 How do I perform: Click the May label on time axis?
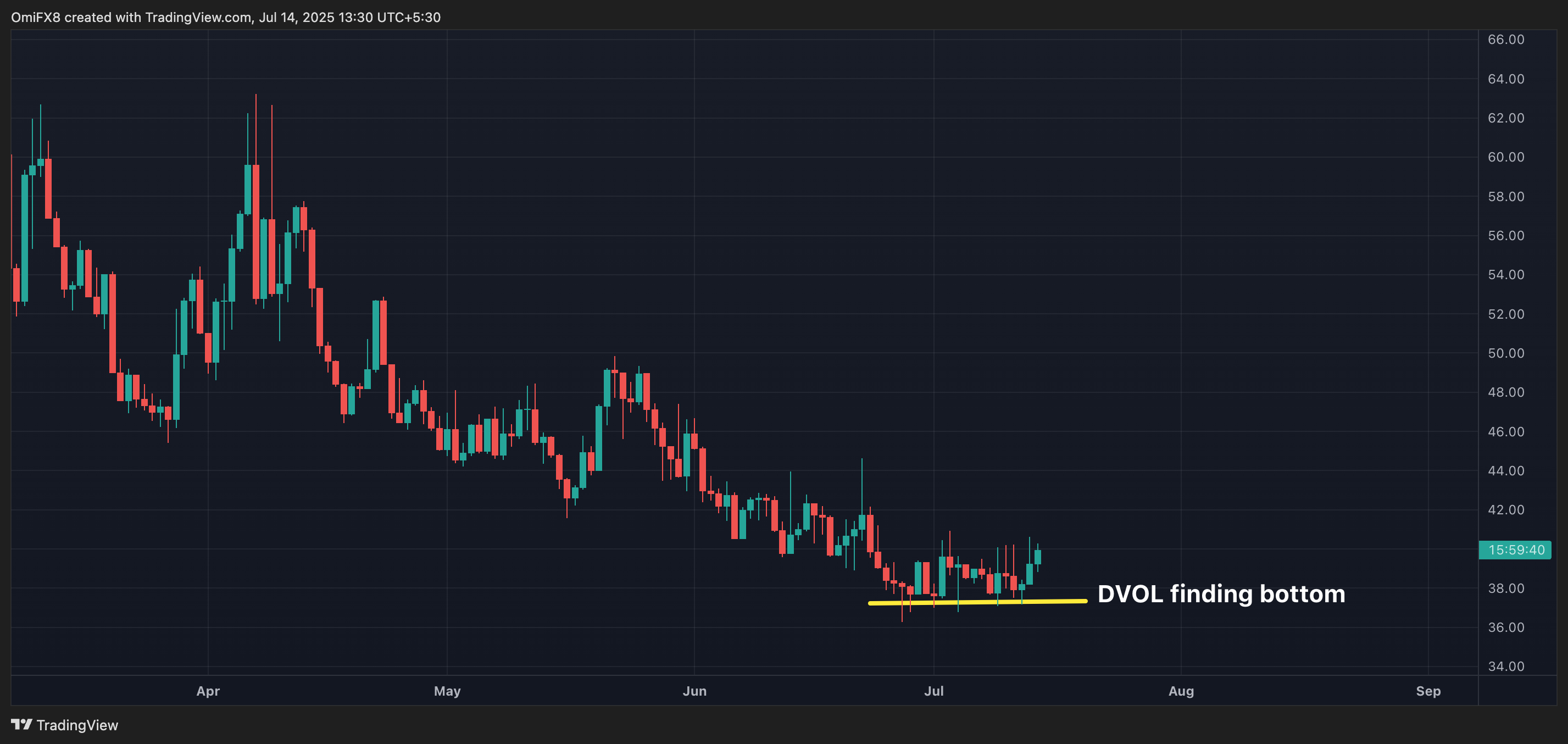coord(447,691)
